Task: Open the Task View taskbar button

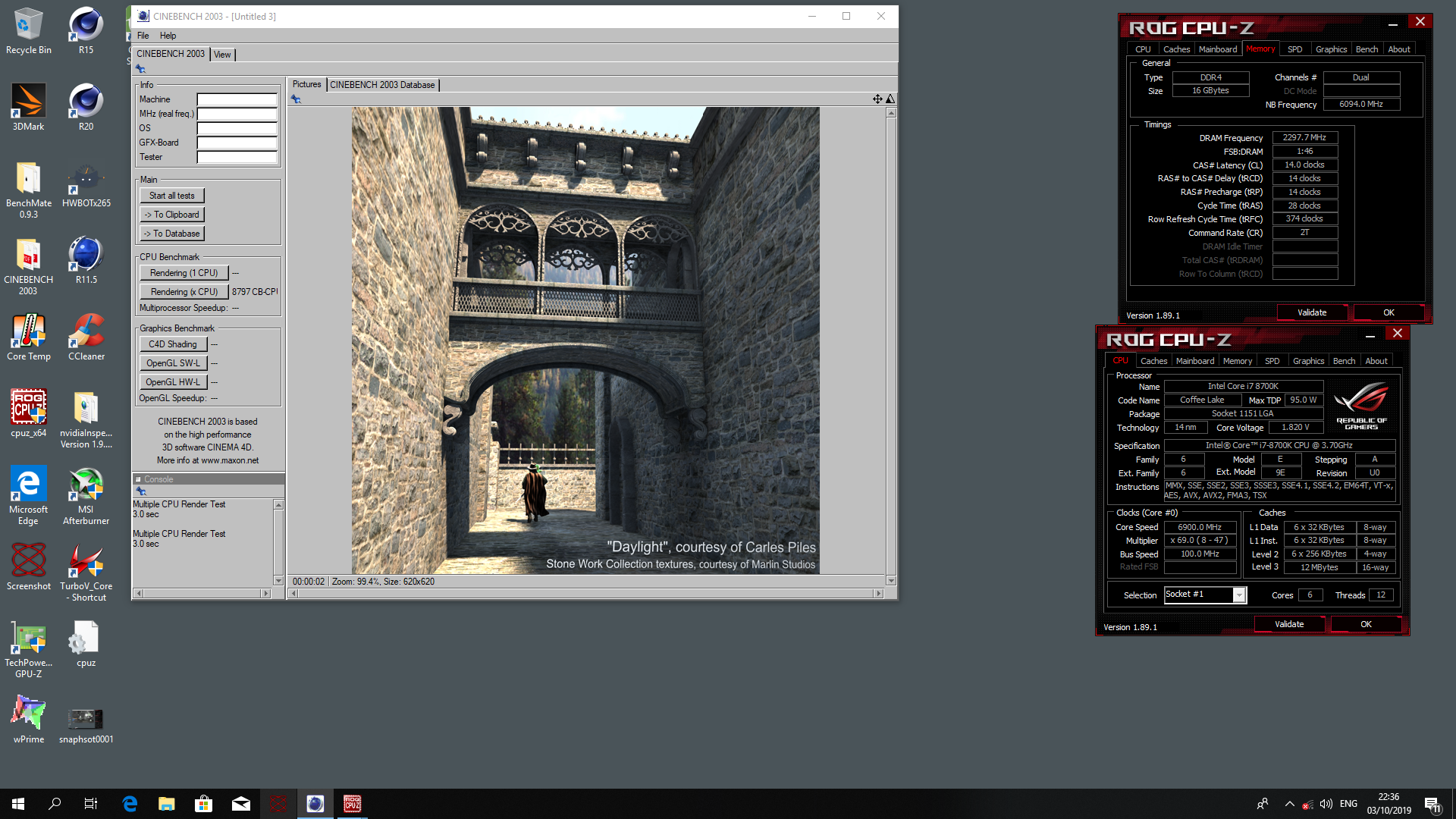Action: coord(91,804)
